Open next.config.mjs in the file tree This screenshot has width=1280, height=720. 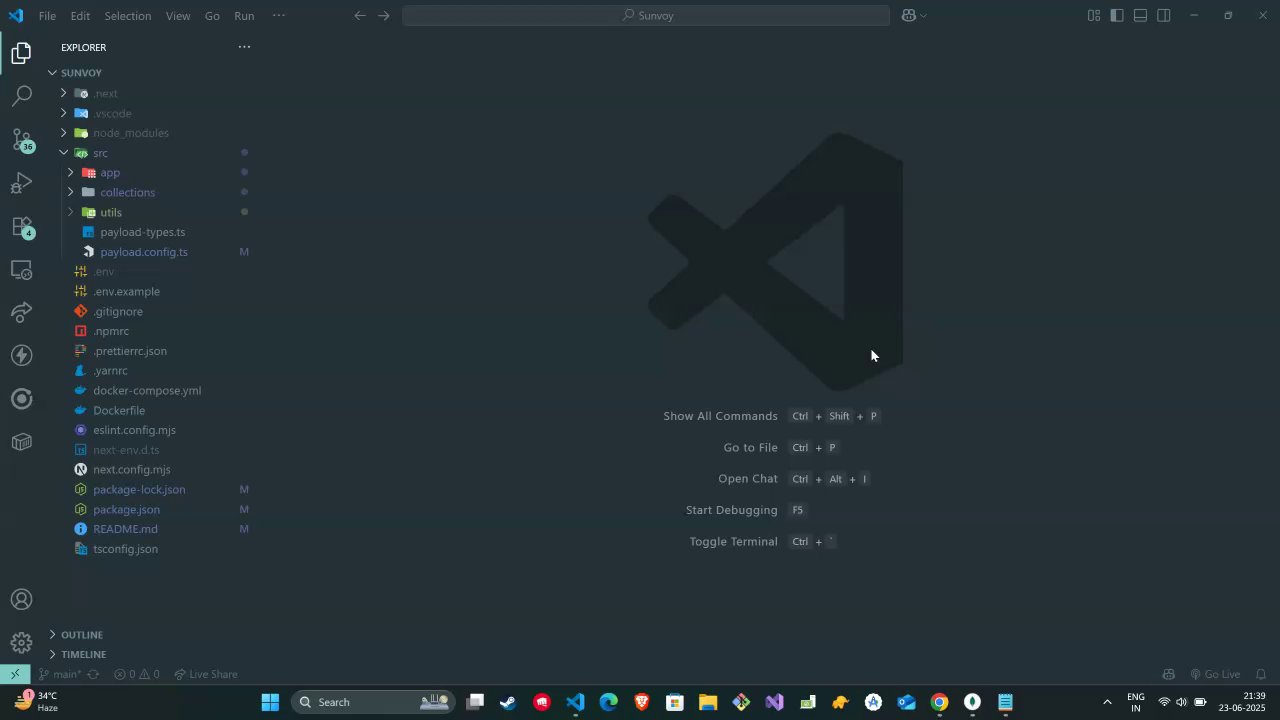(131, 469)
